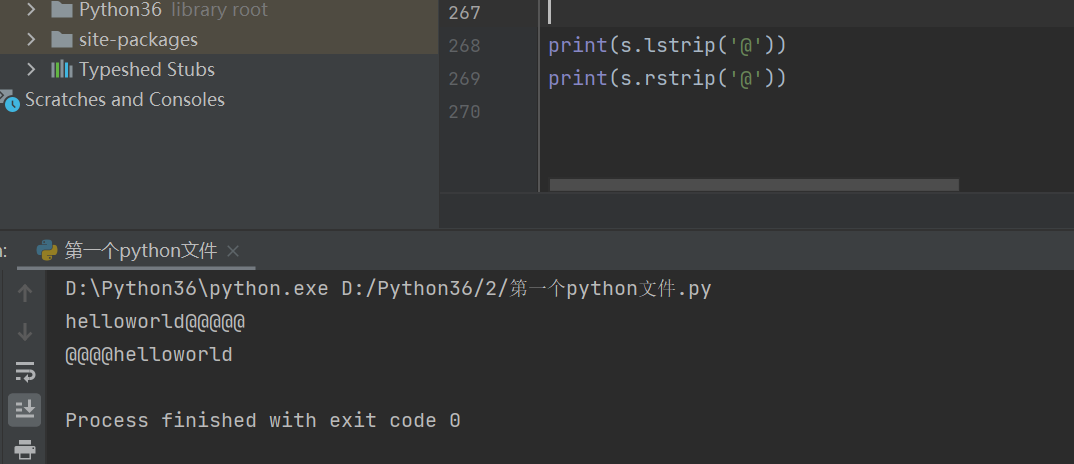Click the Python36 folder icon
This screenshot has width=1074, height=464.
tap(62, 11)
